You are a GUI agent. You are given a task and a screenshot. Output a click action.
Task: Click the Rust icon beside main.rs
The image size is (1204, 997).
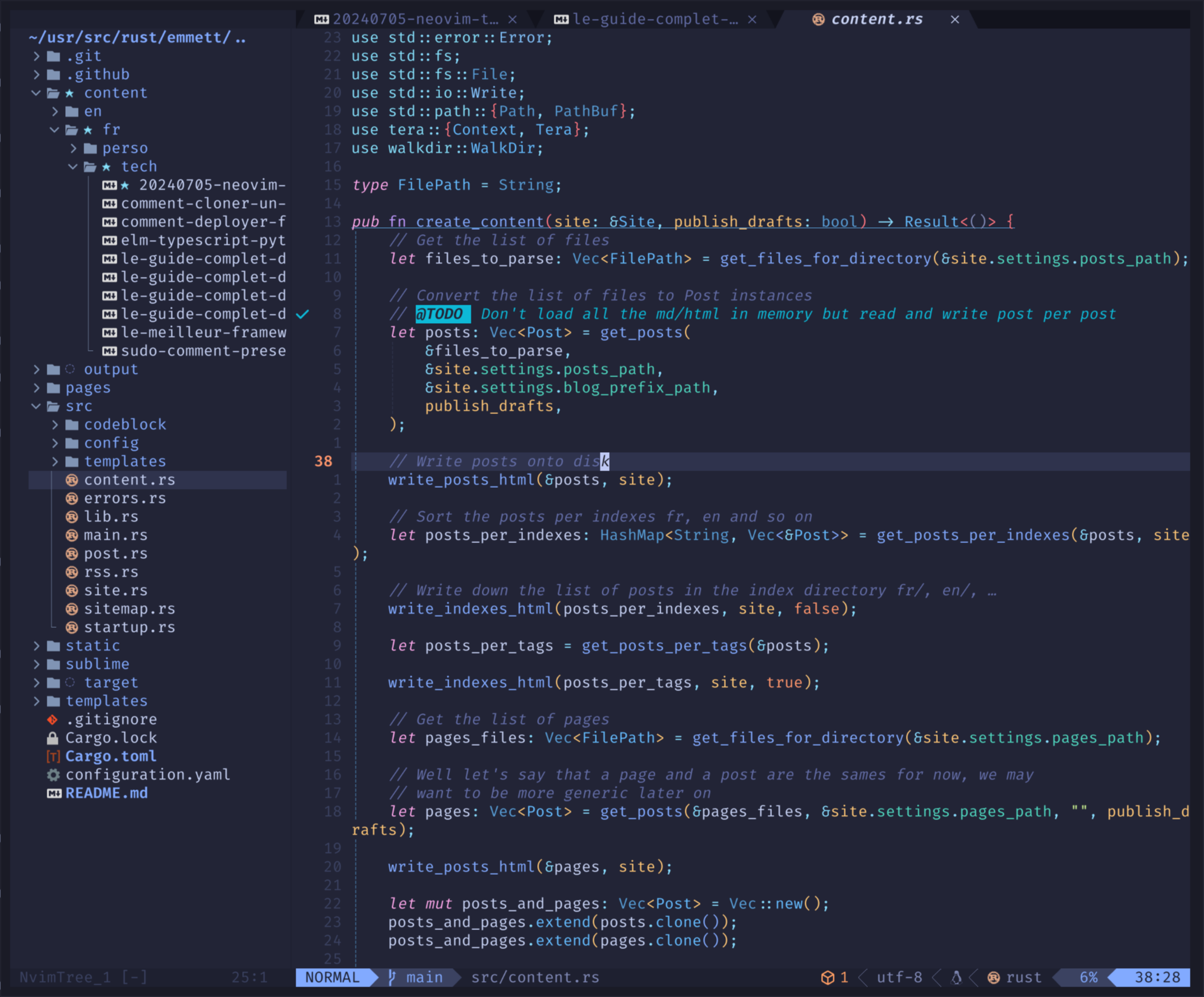pos(72,535)
